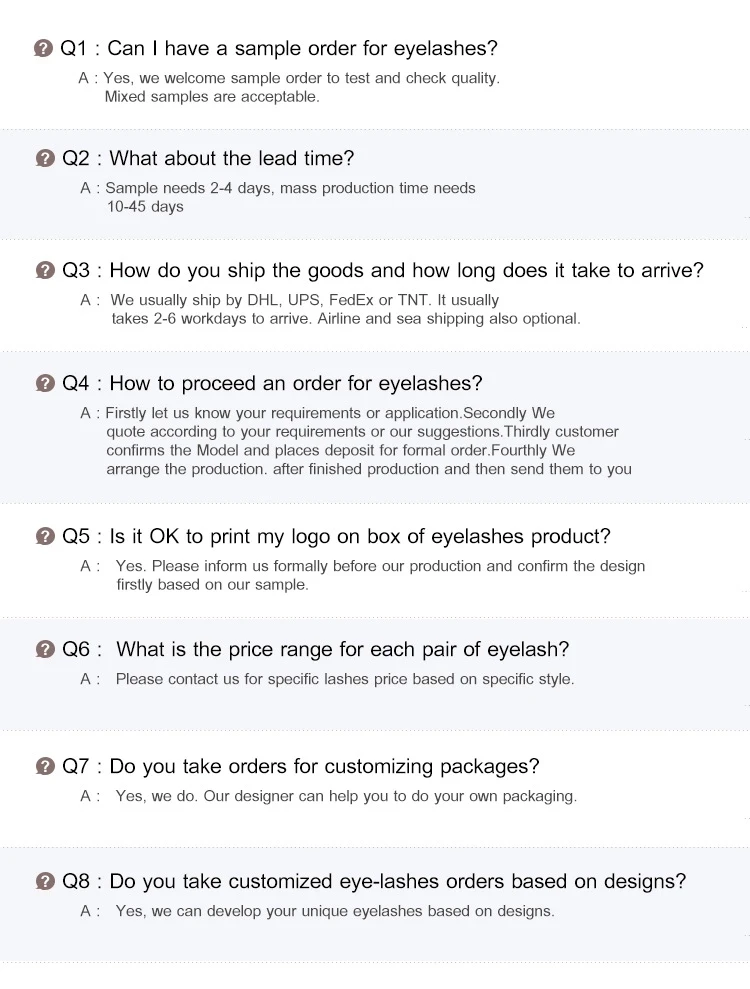Click the designer packaging answer text
This screenshot has height=989, width=750.
pyautogui.click(x=346, y=796)
